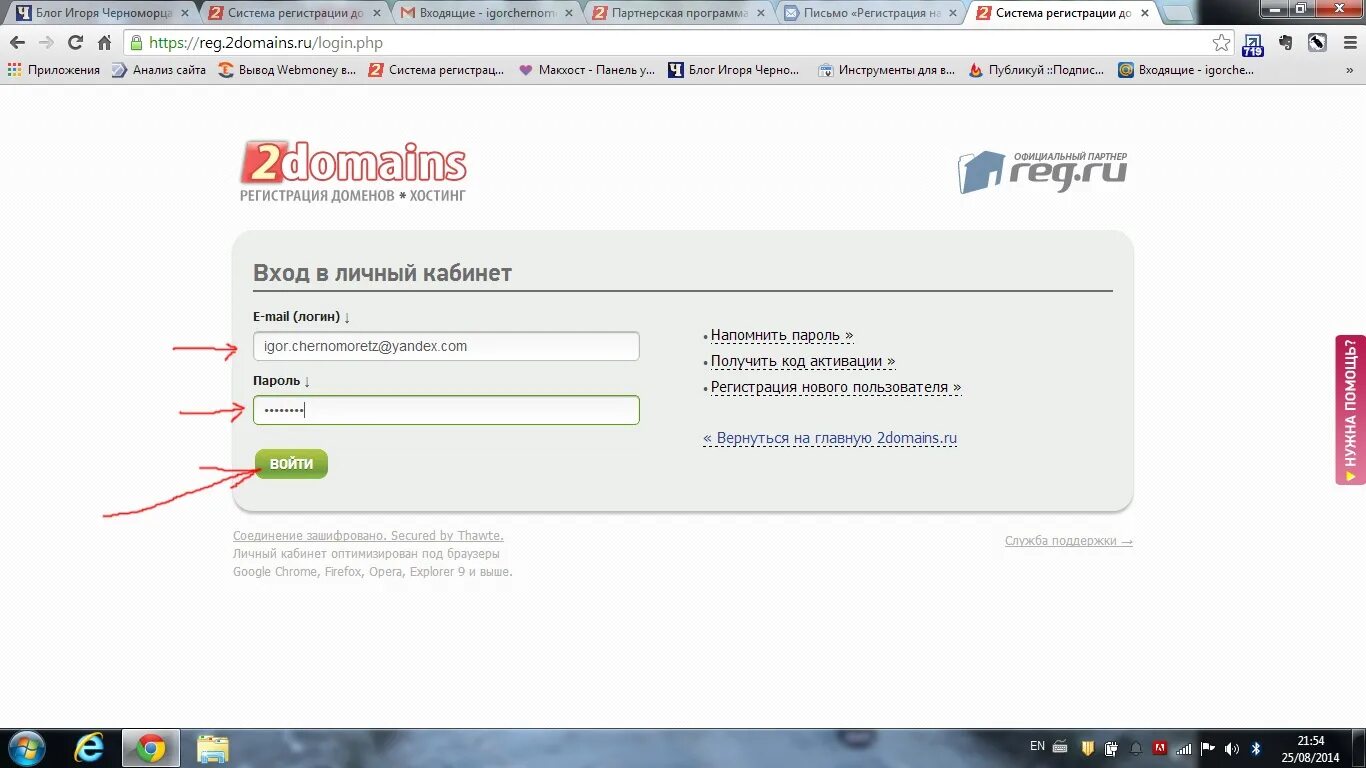The image size is (1366, 768).
Task: Open Макхост - Панель bookmark
Action: click(x=587, y=70)
